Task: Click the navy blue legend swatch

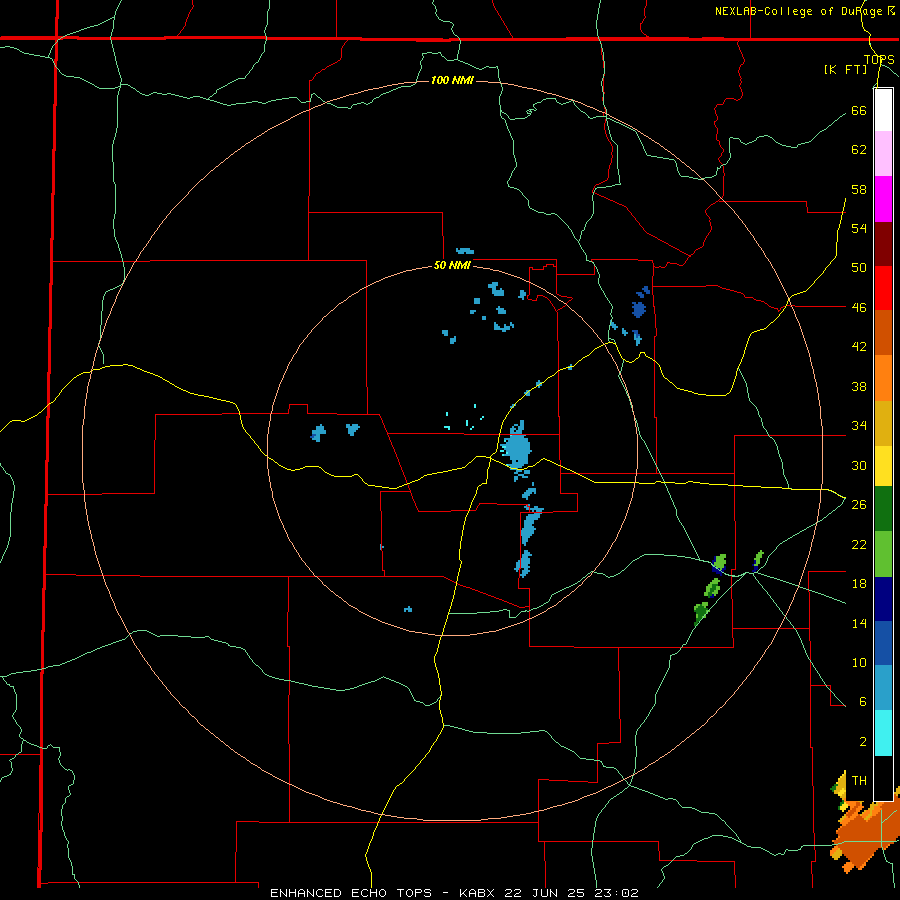Action: pyautogui.click(x=883, y=599)
